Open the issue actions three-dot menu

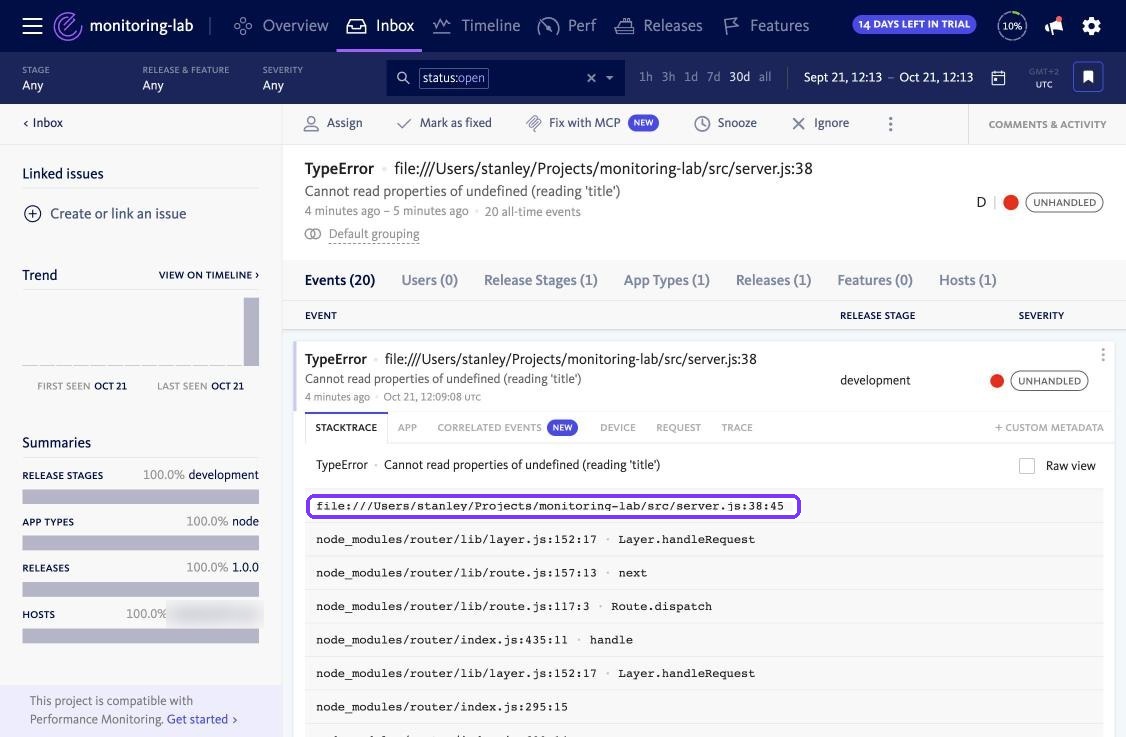coord(890,124)
